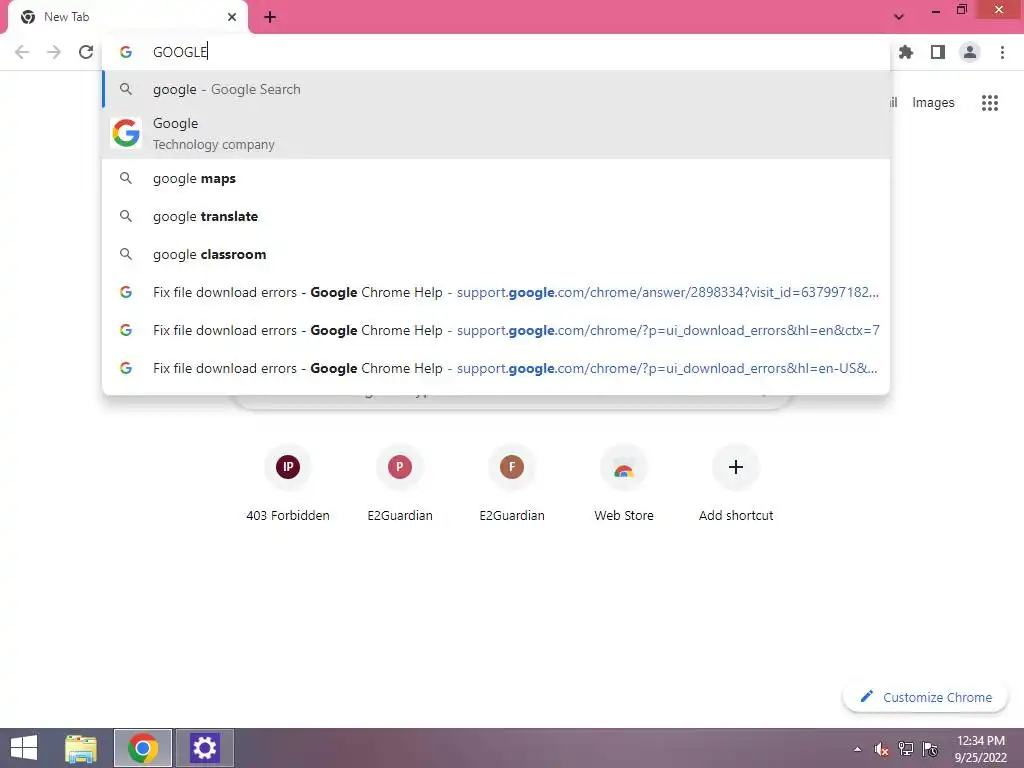Reload the page with refresh icon
The image size is (1024, 768).
pyautogui.click(x=86, y=52)
